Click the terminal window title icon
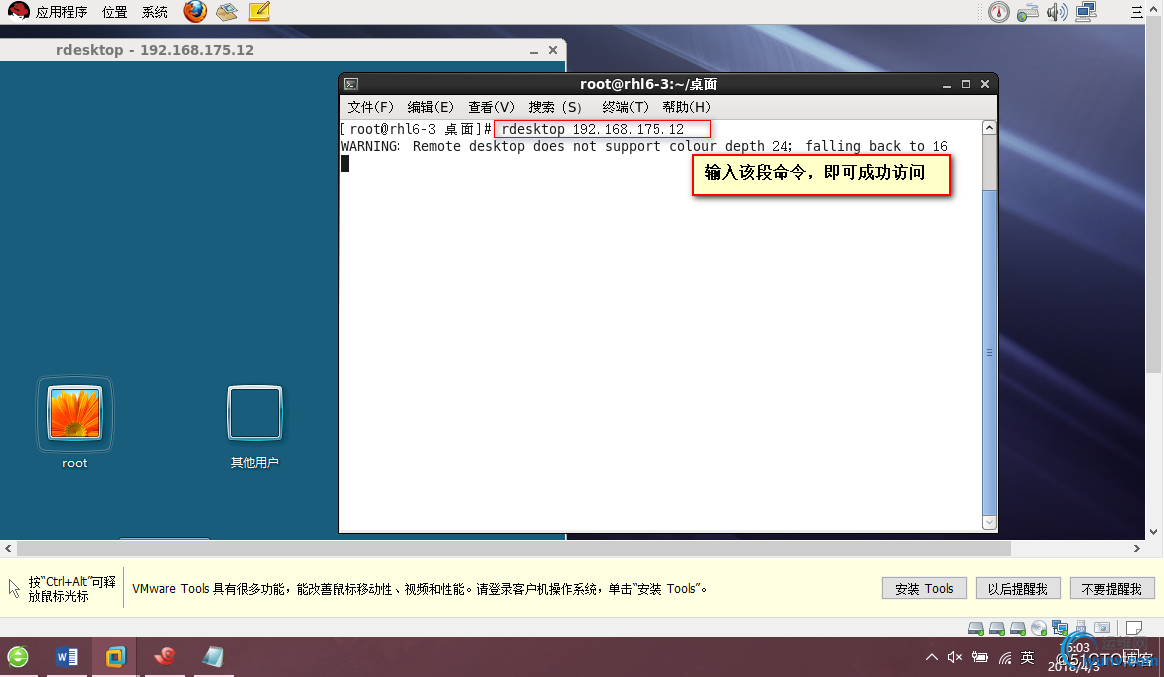This screenshot has width=1164, height=677. (x=351, y=85)
